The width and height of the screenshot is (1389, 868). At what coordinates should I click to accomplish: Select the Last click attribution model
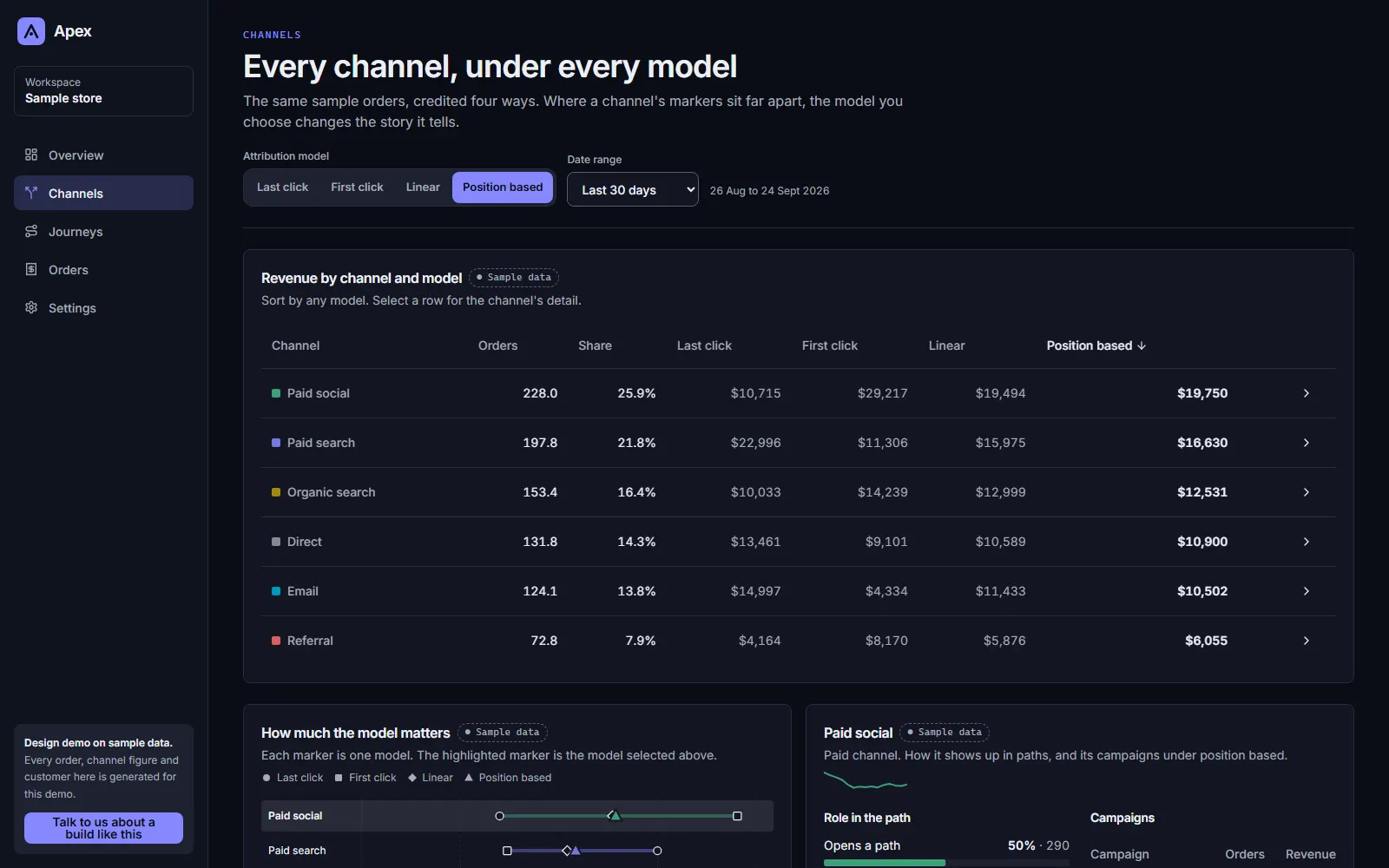click(x=282, y=187)
